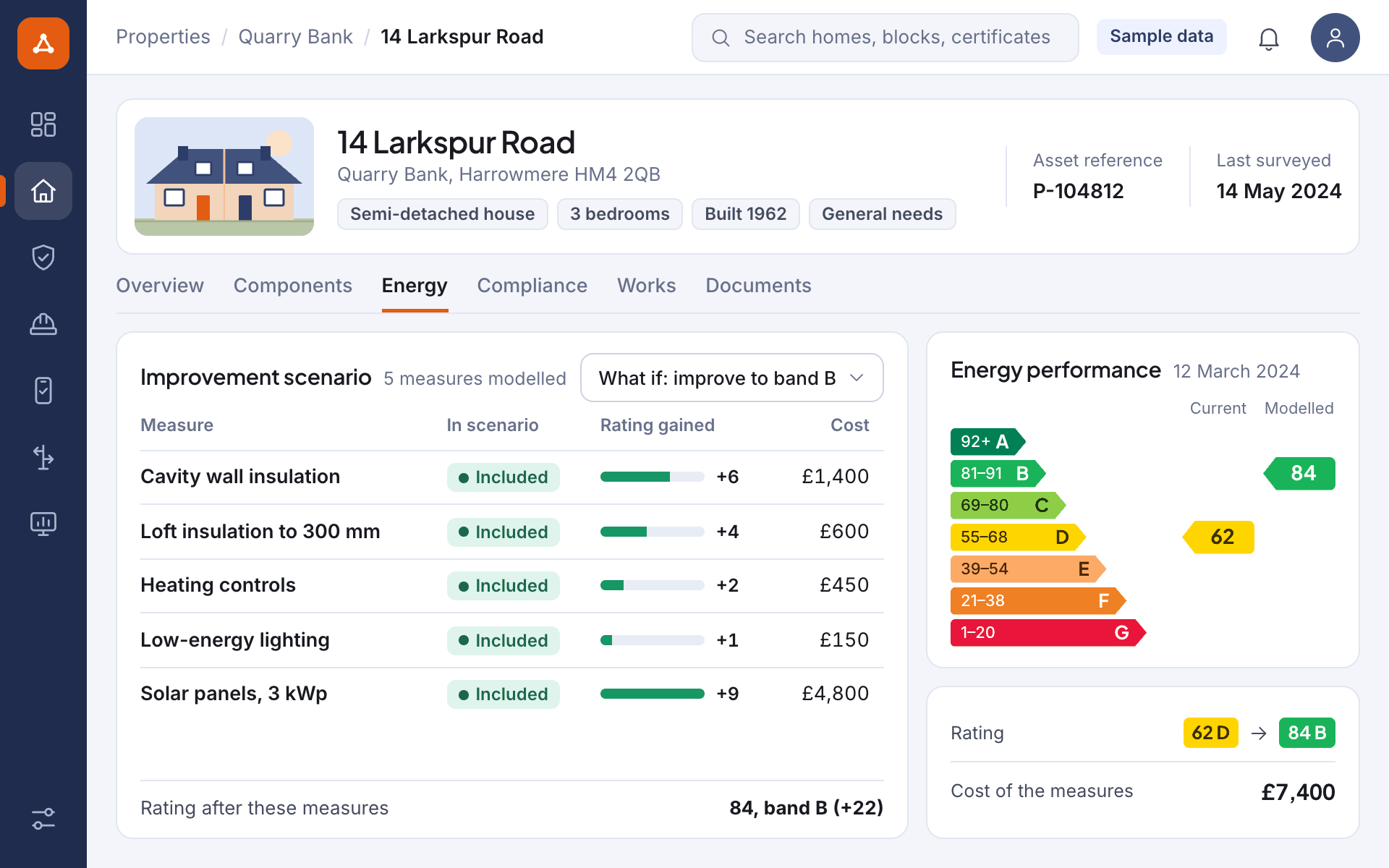Open the clipboard checklist sidebar icon
This screenshot has height=868, width=1389.
pos(43,391)
